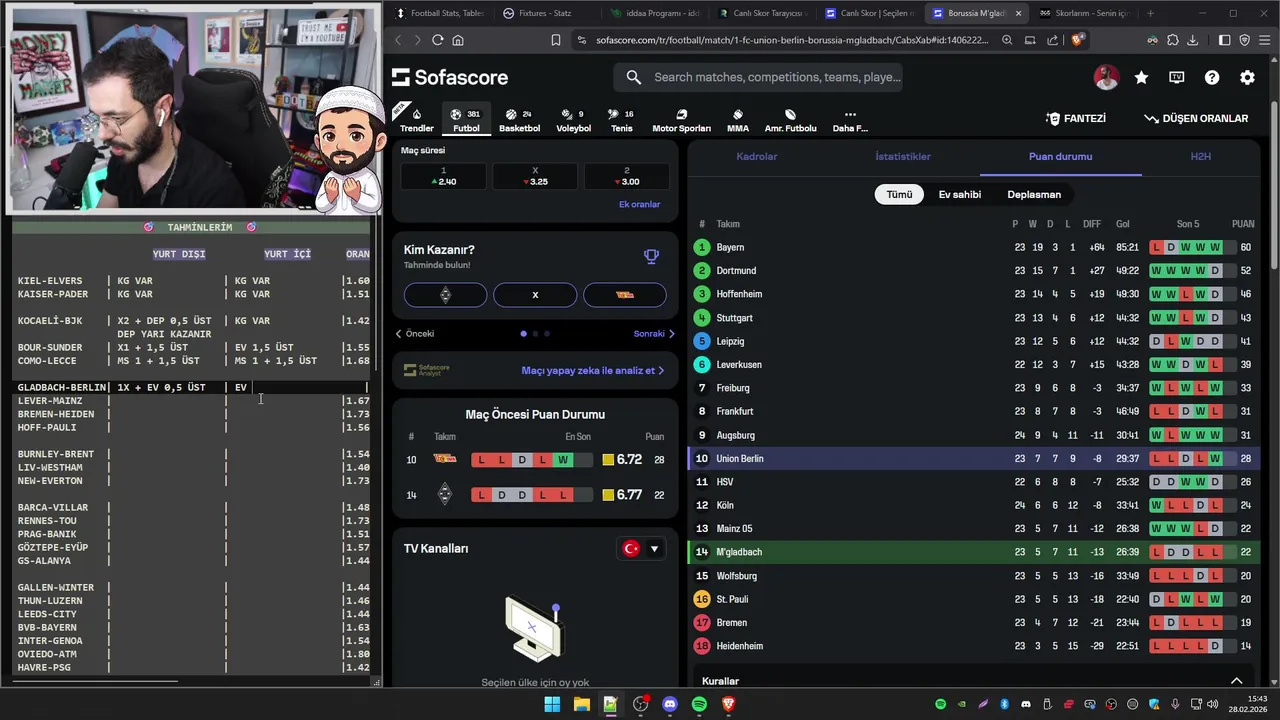The image size is (1280, 720).
Task: Collapse the Kurallar section
Action: coord(1236,681)
